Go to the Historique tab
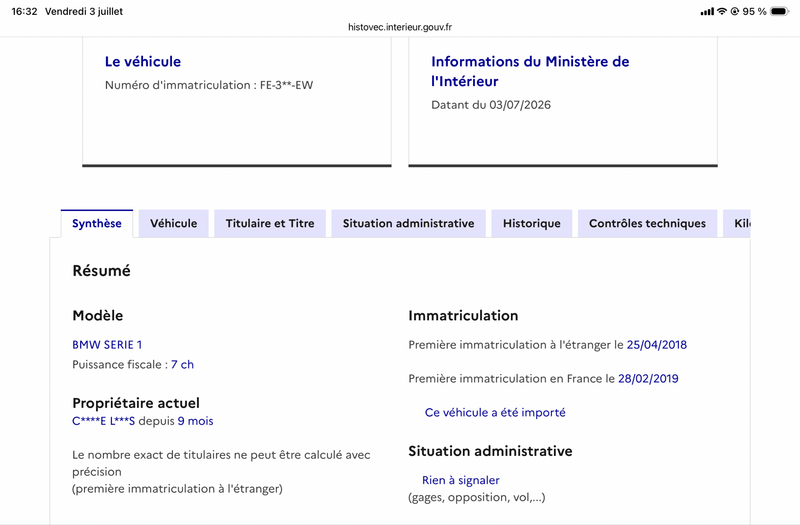This screenshot has width=800, height=525. (x=532, y=223)
